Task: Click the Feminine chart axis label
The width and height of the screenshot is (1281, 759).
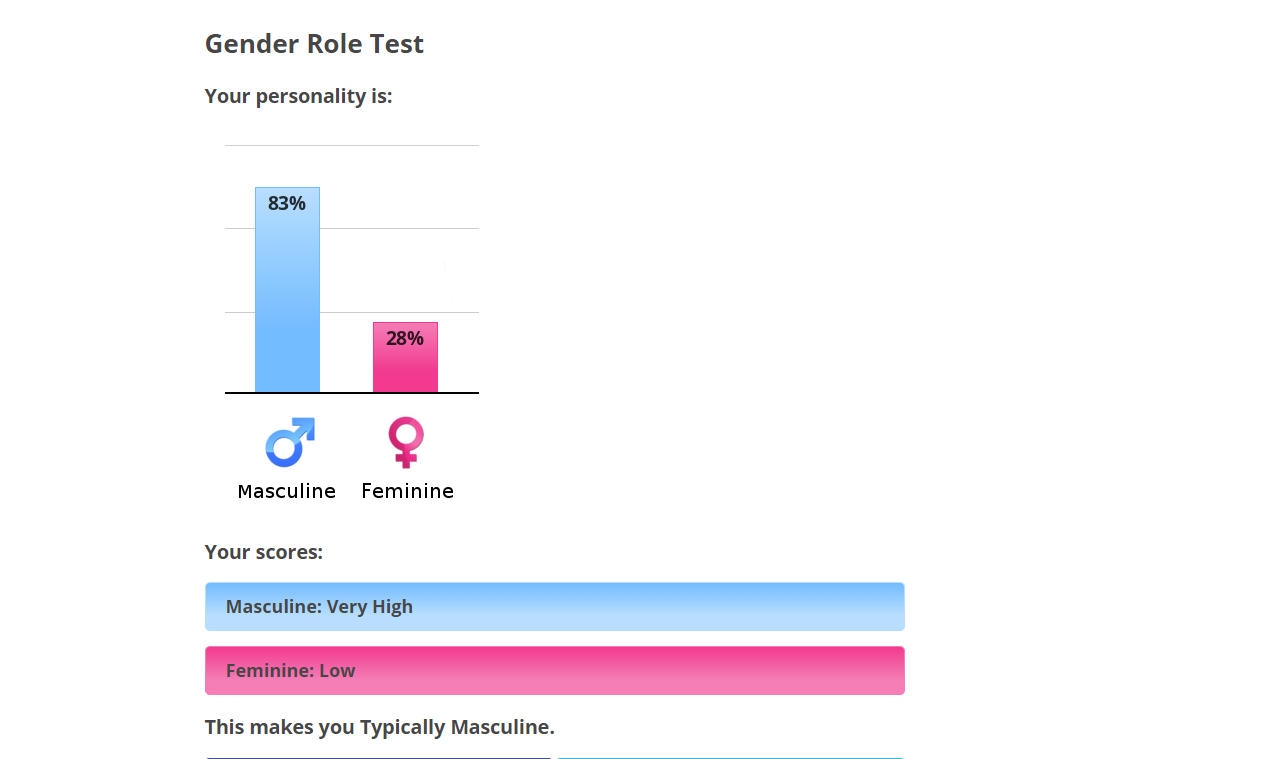Action: click(x=407, y=491)
